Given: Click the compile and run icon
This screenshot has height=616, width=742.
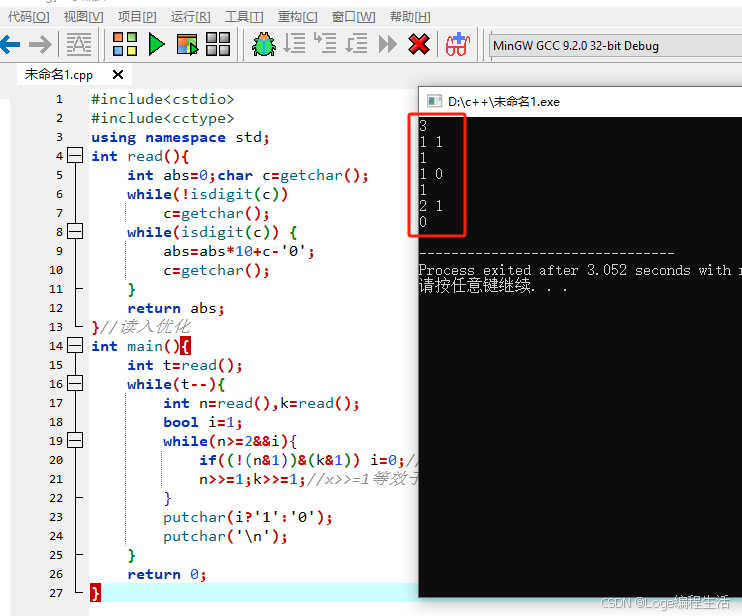Looking at the screenshot, I should coord(187,44).
